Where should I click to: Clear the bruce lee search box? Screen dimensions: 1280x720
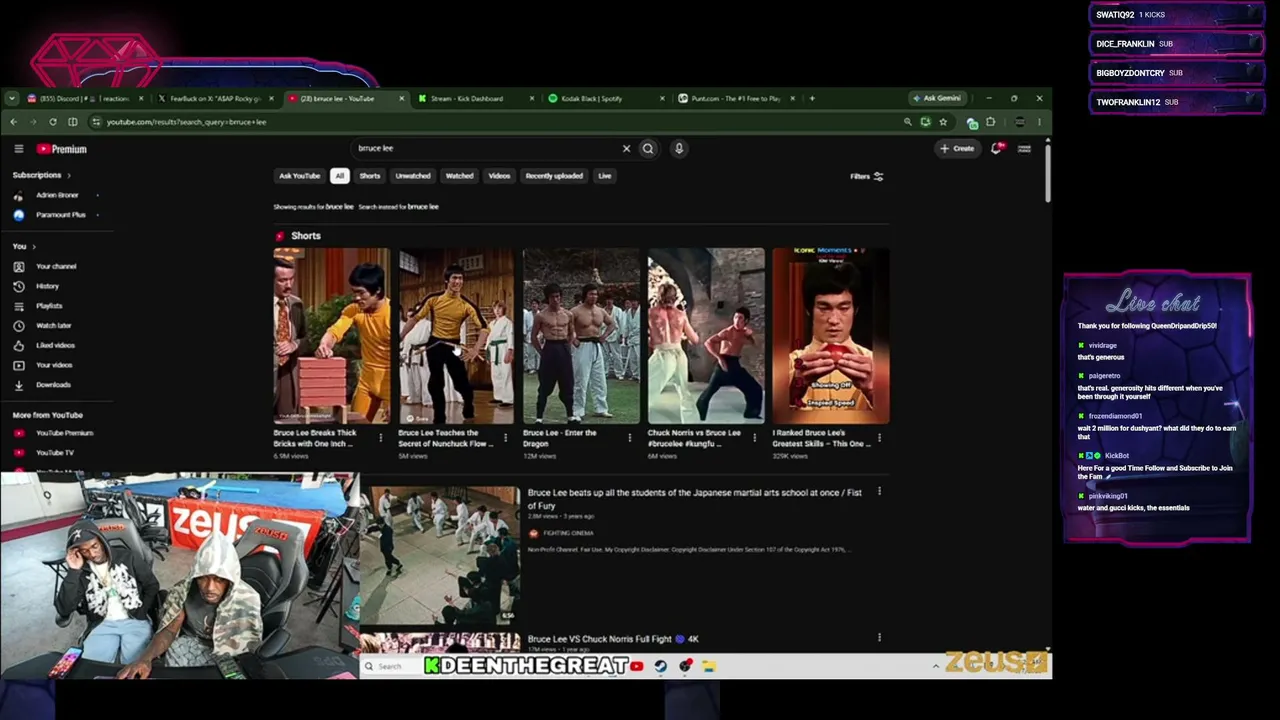pos(626,149)
